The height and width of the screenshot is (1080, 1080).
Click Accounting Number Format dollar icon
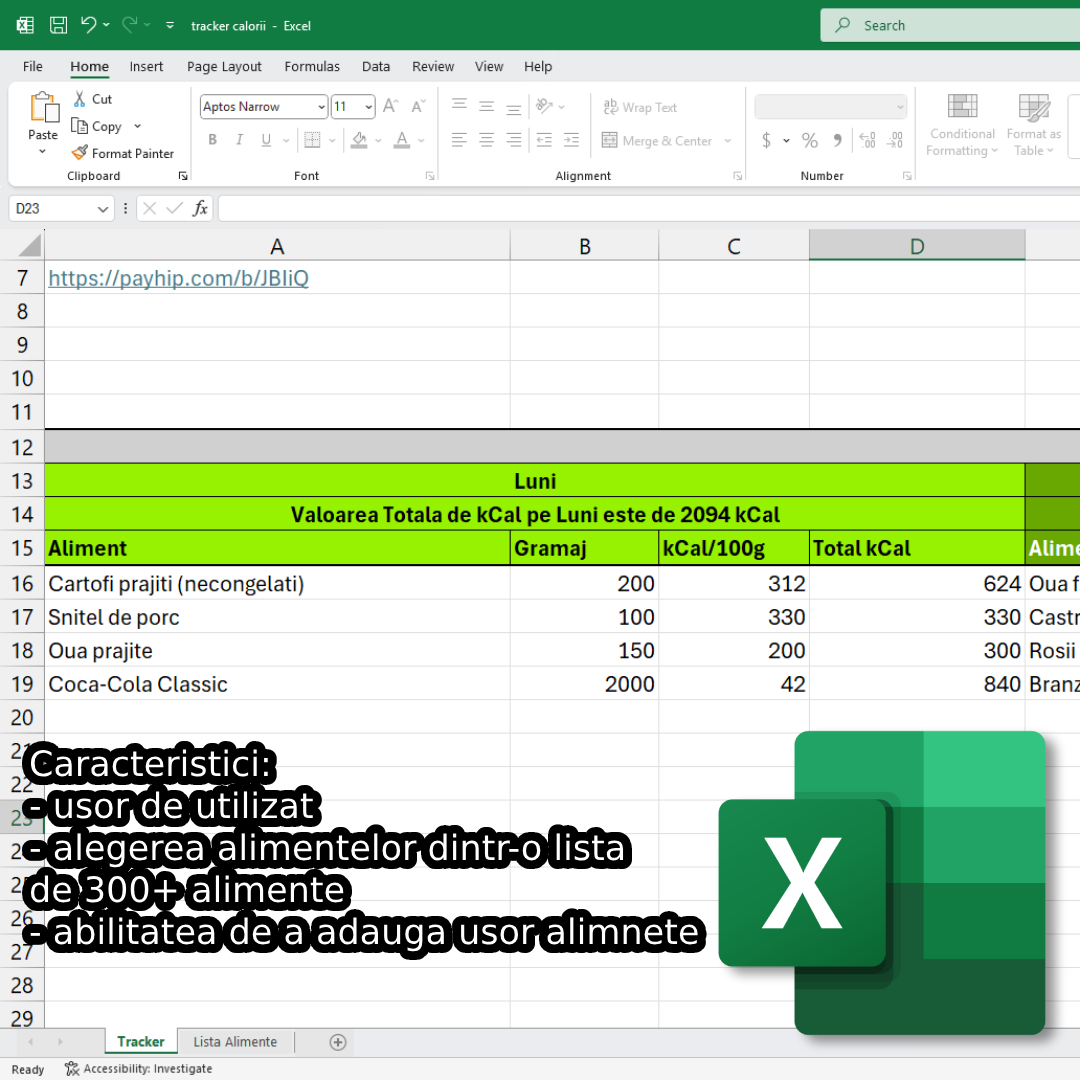[767, 141]
